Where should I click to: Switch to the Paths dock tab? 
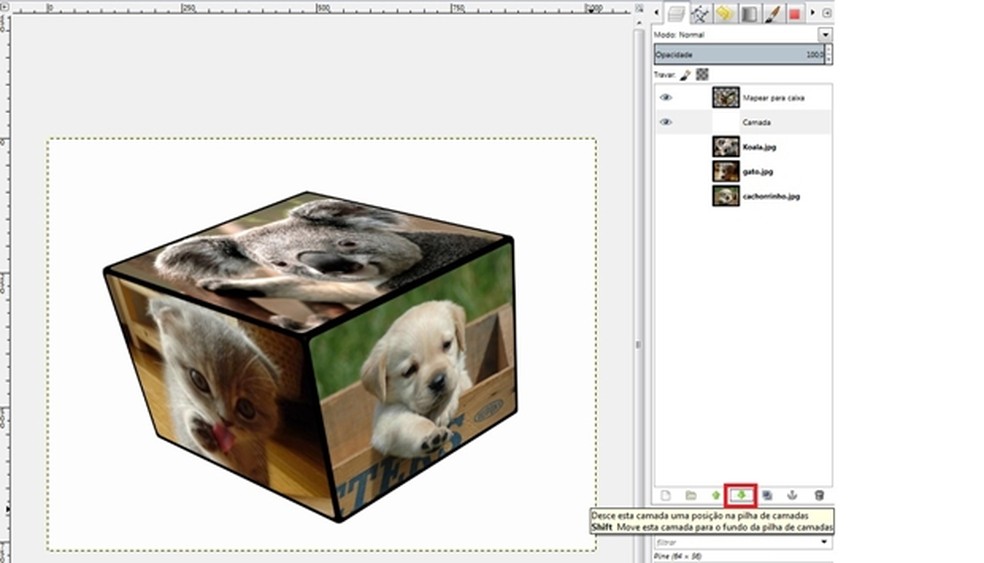[701, 13]
